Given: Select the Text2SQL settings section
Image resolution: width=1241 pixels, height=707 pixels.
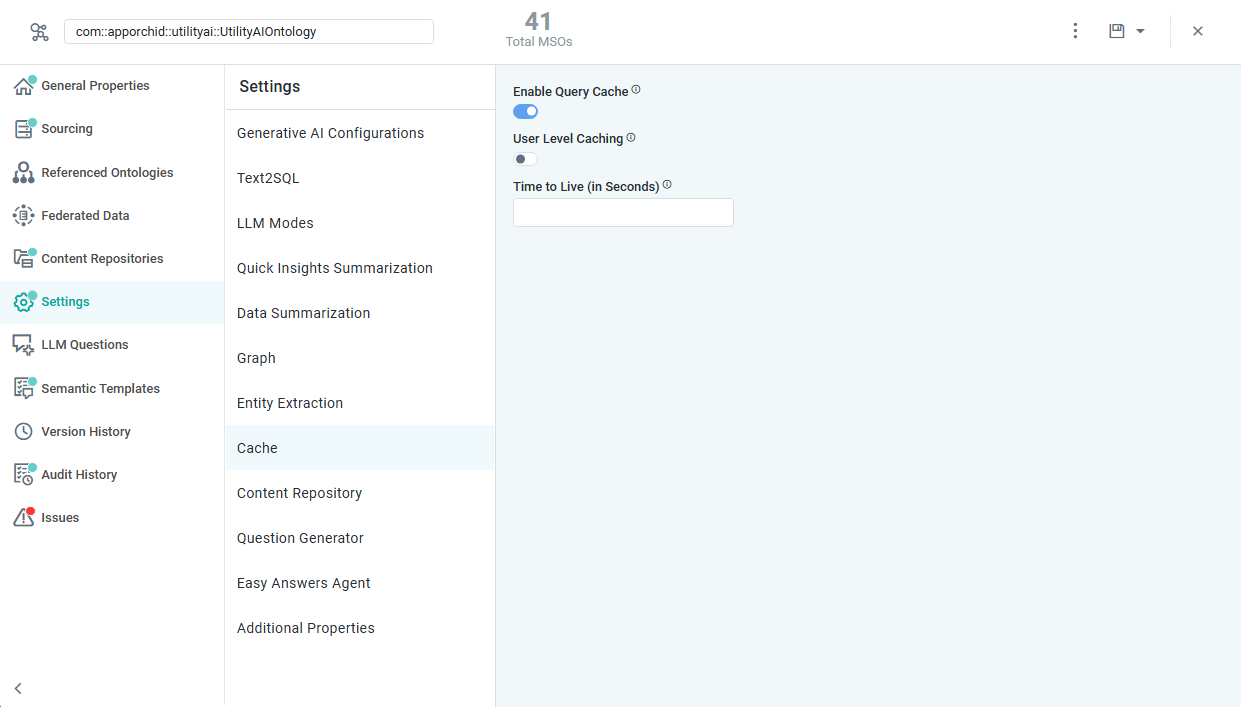Looking at the screenshot, I should tap(360, 178).
